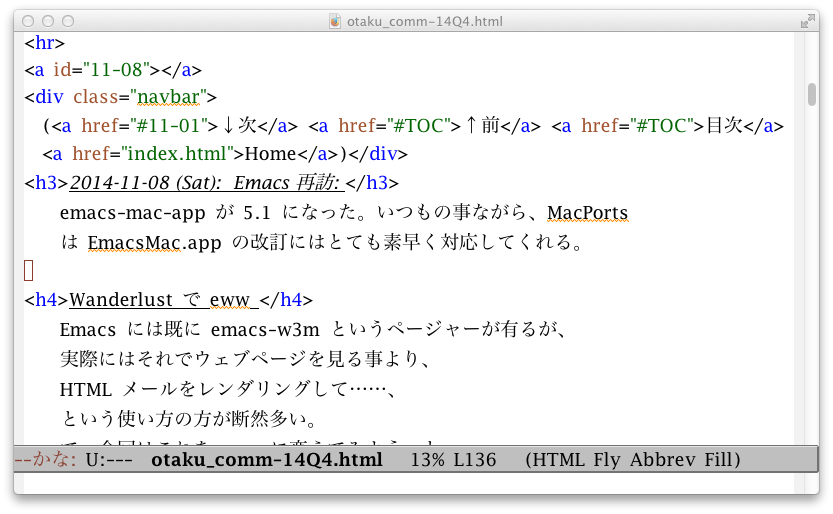
Task: Click the misspelled word navbar
Action: 168,97
